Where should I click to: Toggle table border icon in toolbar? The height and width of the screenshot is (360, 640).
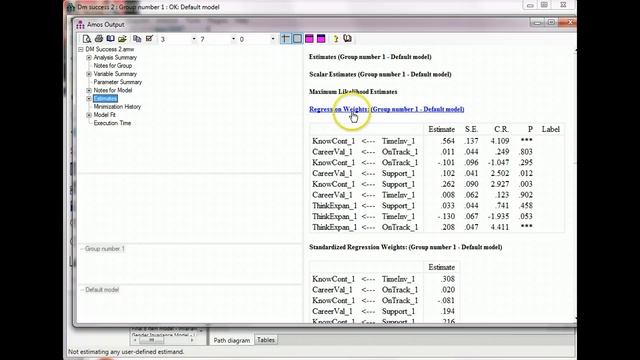pos(297,39)
